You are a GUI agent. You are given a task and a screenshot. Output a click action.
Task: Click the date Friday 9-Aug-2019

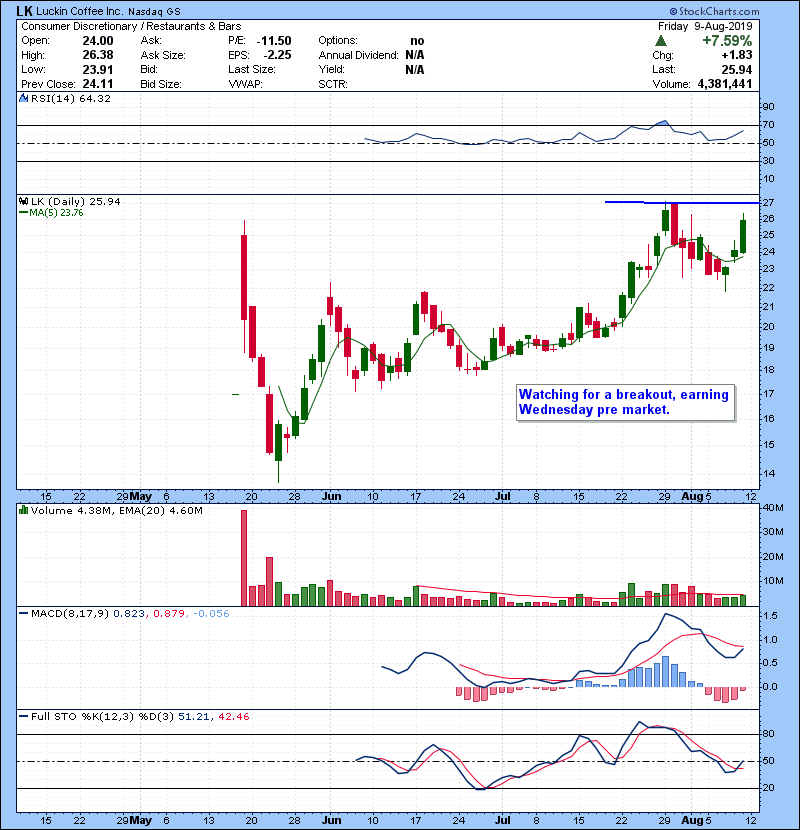[705, 26]
